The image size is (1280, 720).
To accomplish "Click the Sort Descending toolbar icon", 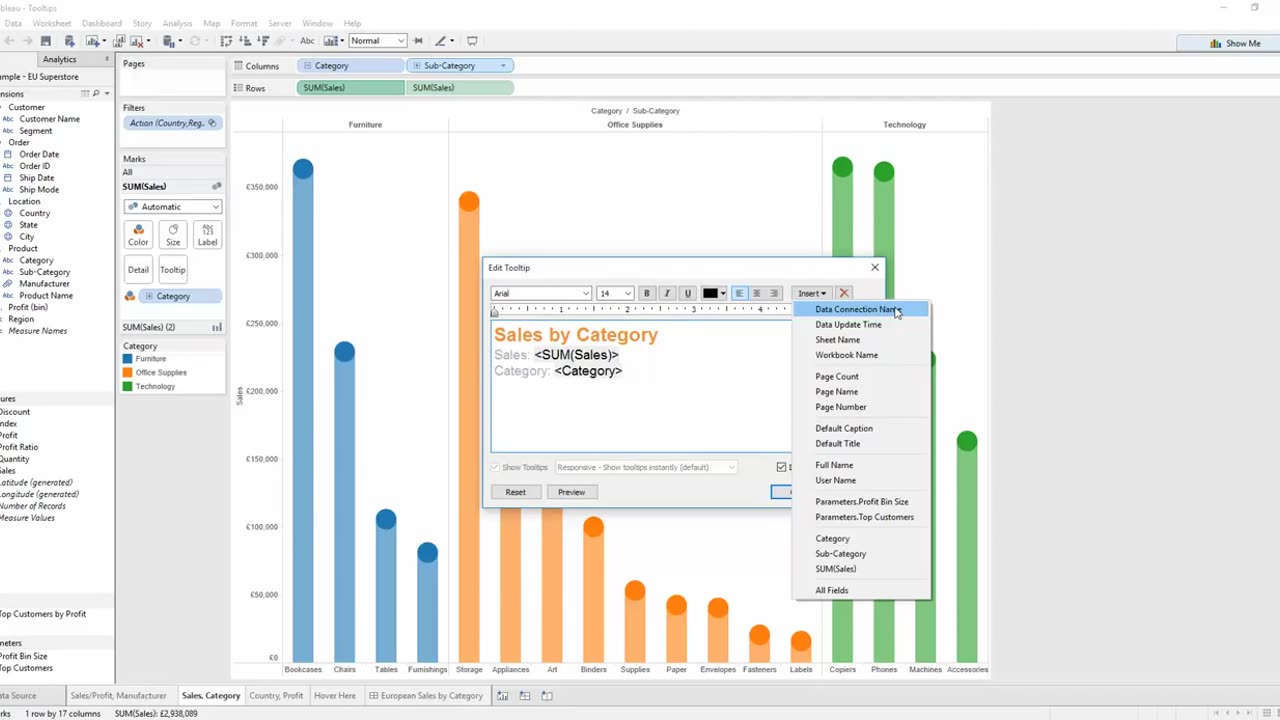I will point(264,41).
